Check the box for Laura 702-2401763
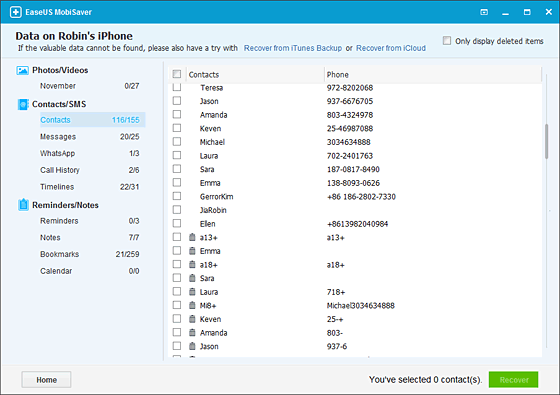This screenshot has height=395, width=560. (177, 155)
